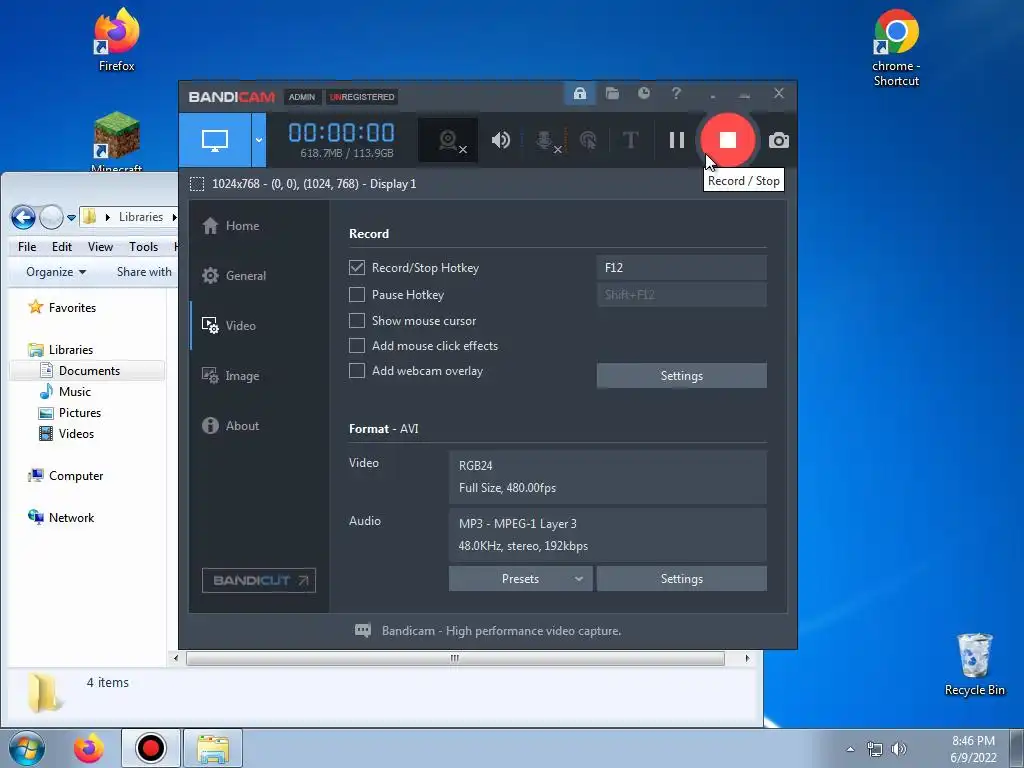Enable Show mouse cursor checkbox
This screenshot has width=1024, height=768.
point(357,321)
